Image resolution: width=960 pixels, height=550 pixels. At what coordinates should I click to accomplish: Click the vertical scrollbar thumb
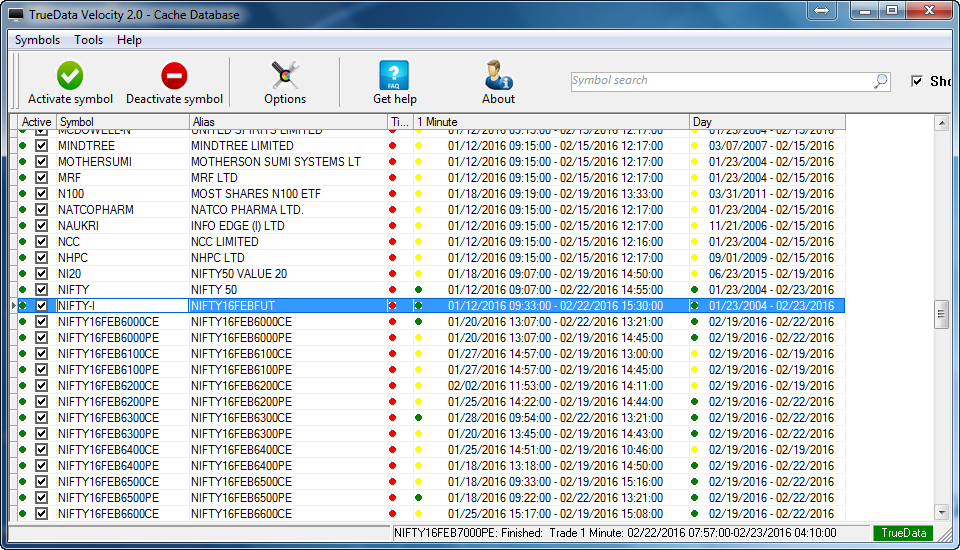[942, 315]
